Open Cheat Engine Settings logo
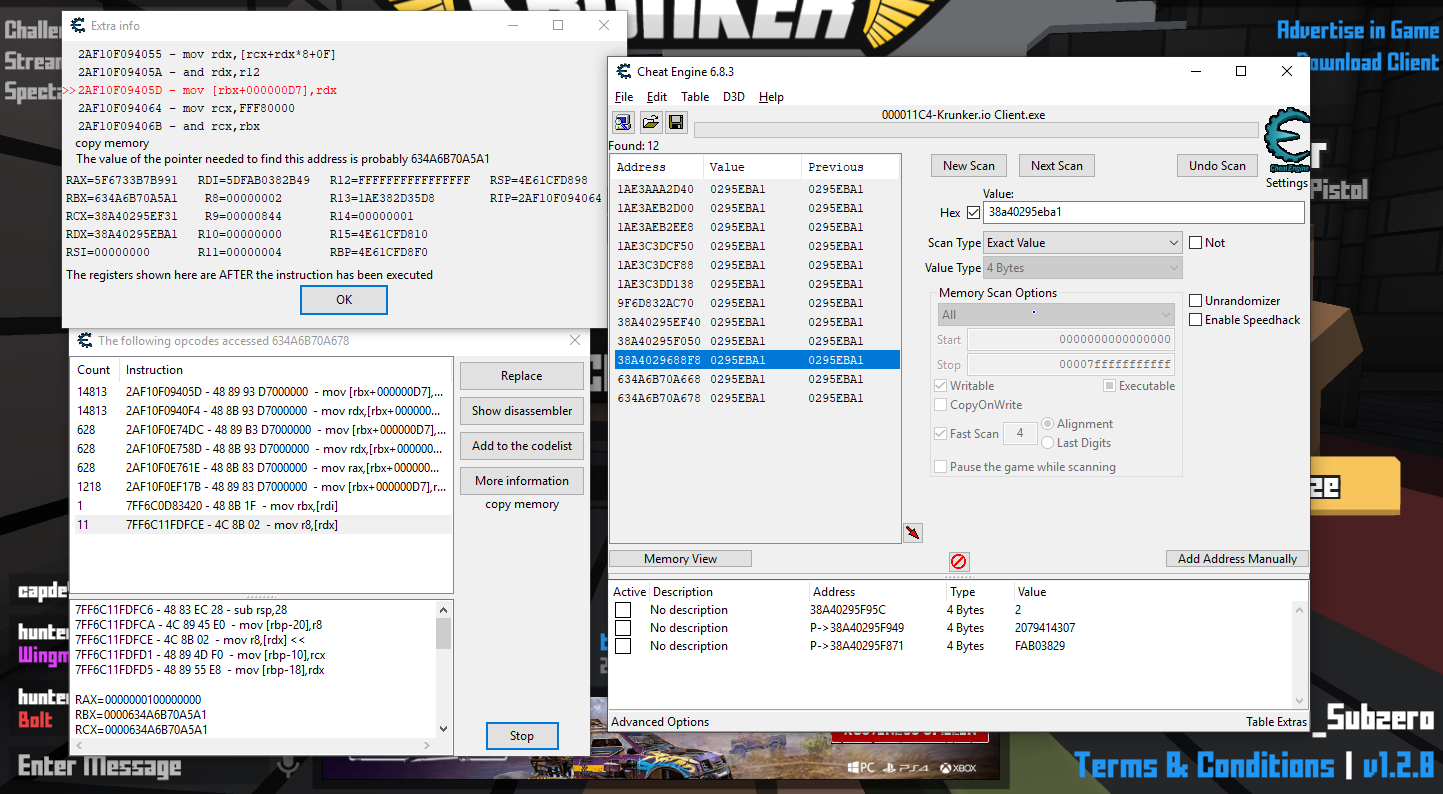Image resolution: width=1443 pixels, height=794 pixels. 1286,148
